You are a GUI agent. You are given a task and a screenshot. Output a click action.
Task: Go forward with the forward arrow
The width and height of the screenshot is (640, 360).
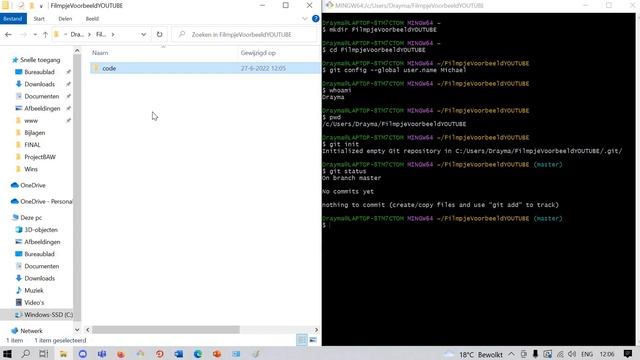point(23,35)
